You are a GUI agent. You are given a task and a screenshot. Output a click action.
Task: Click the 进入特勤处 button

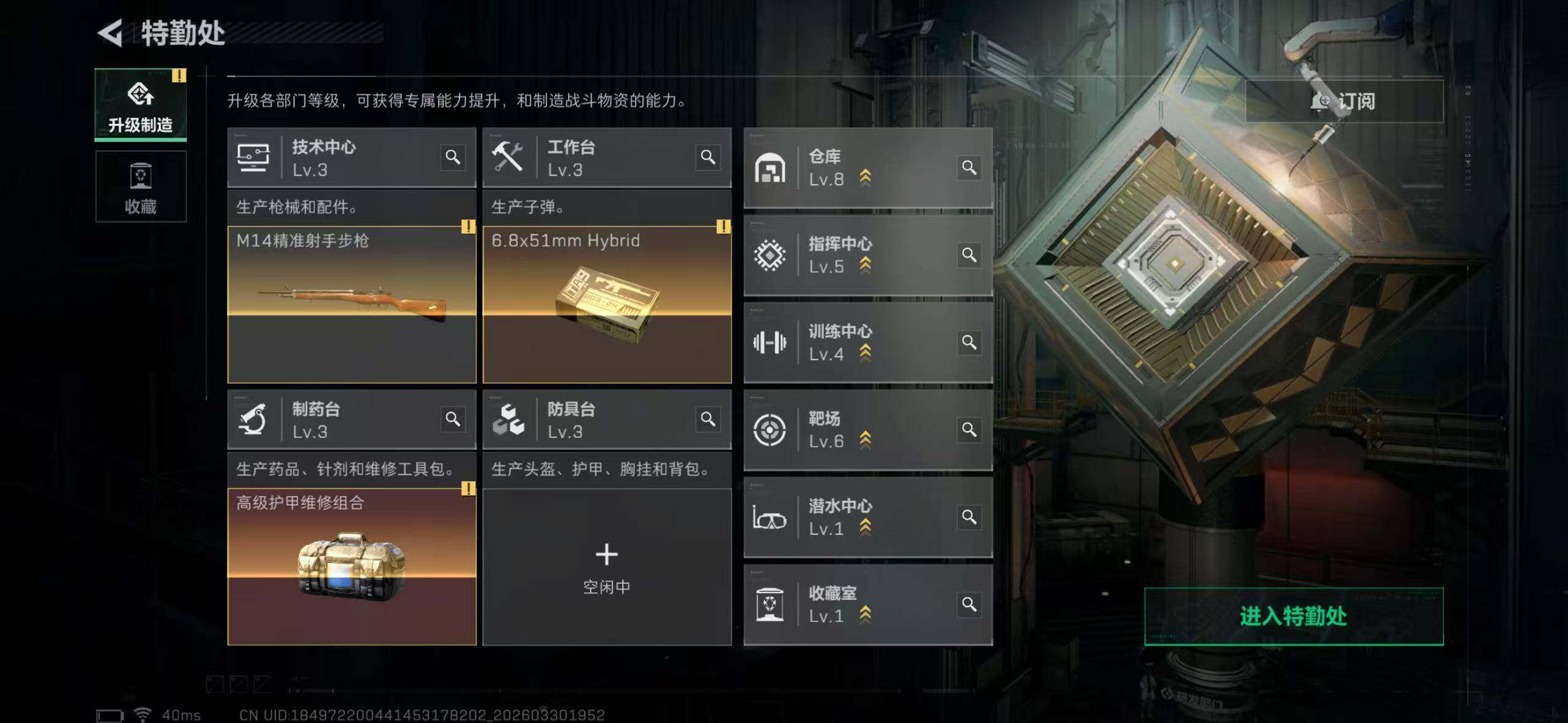pos(1294,616)
